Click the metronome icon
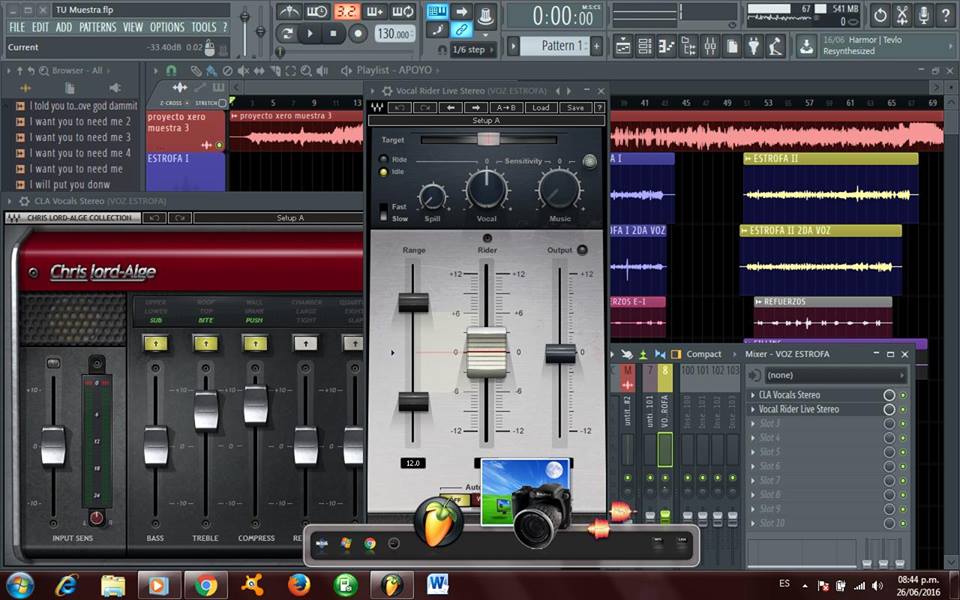The width and height of the screenshot is (960, 600). [288, 11]
